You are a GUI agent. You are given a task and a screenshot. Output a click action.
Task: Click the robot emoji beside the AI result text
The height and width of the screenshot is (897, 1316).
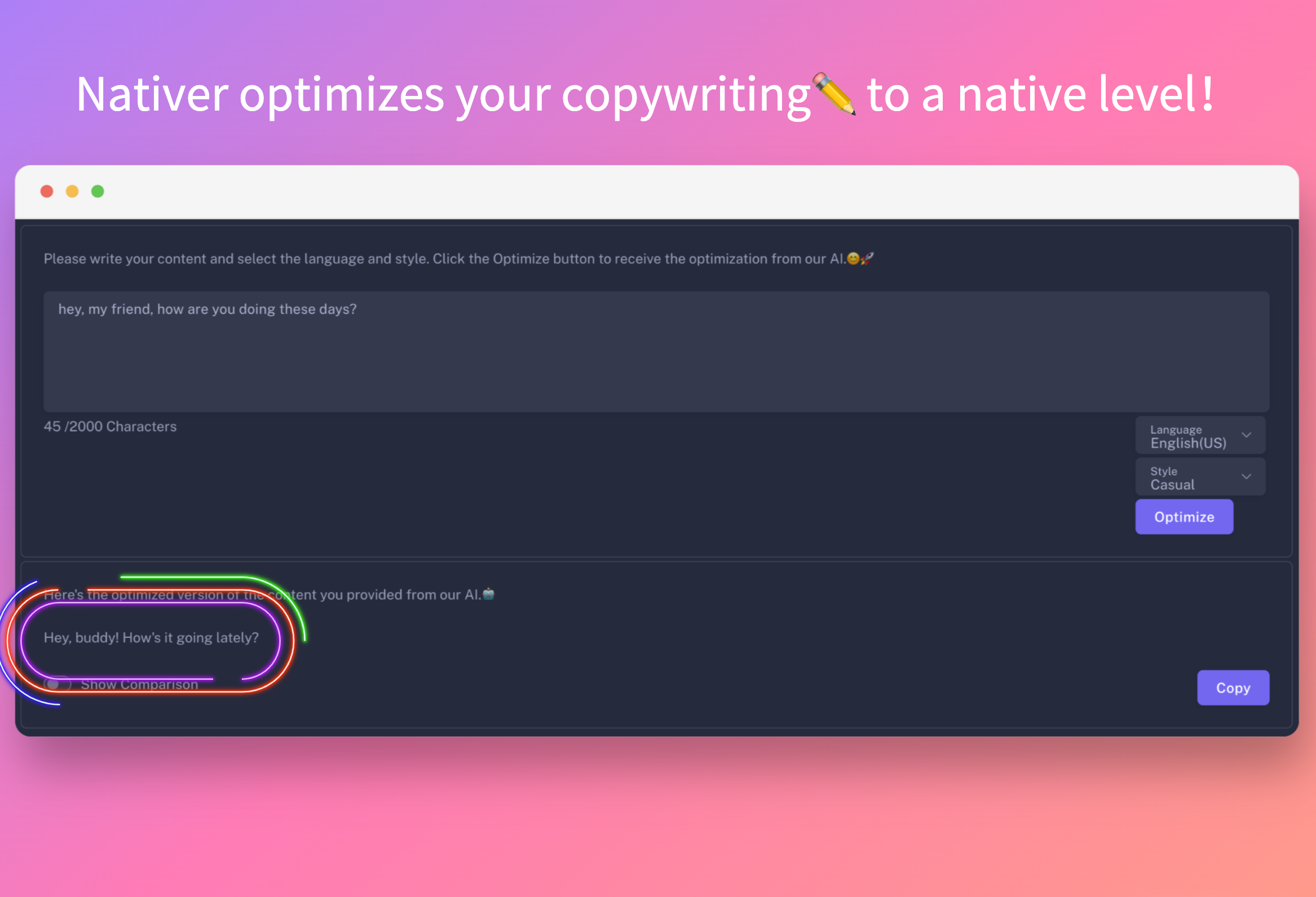coord(488,594)
